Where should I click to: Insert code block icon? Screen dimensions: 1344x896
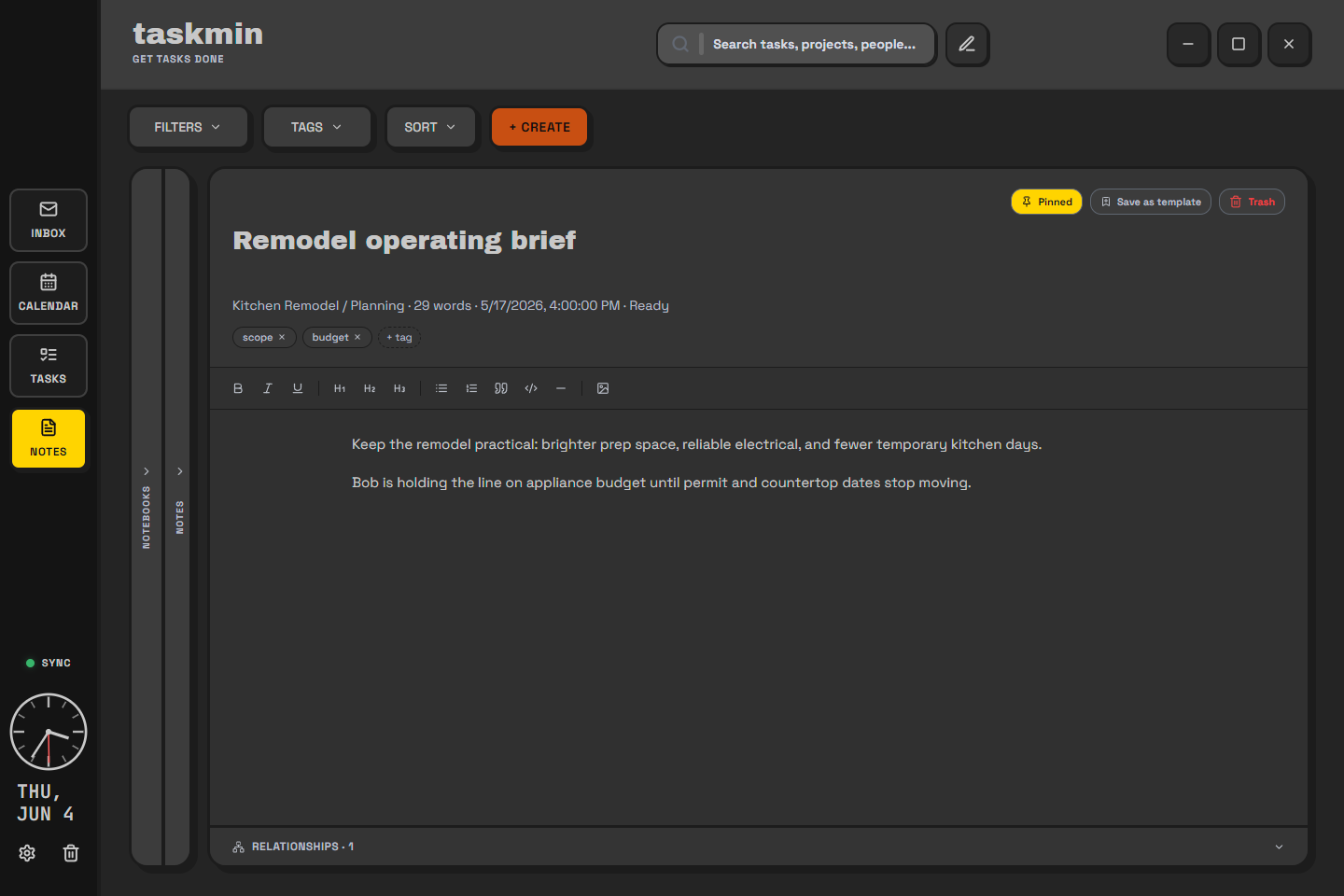tap(531, 388)
